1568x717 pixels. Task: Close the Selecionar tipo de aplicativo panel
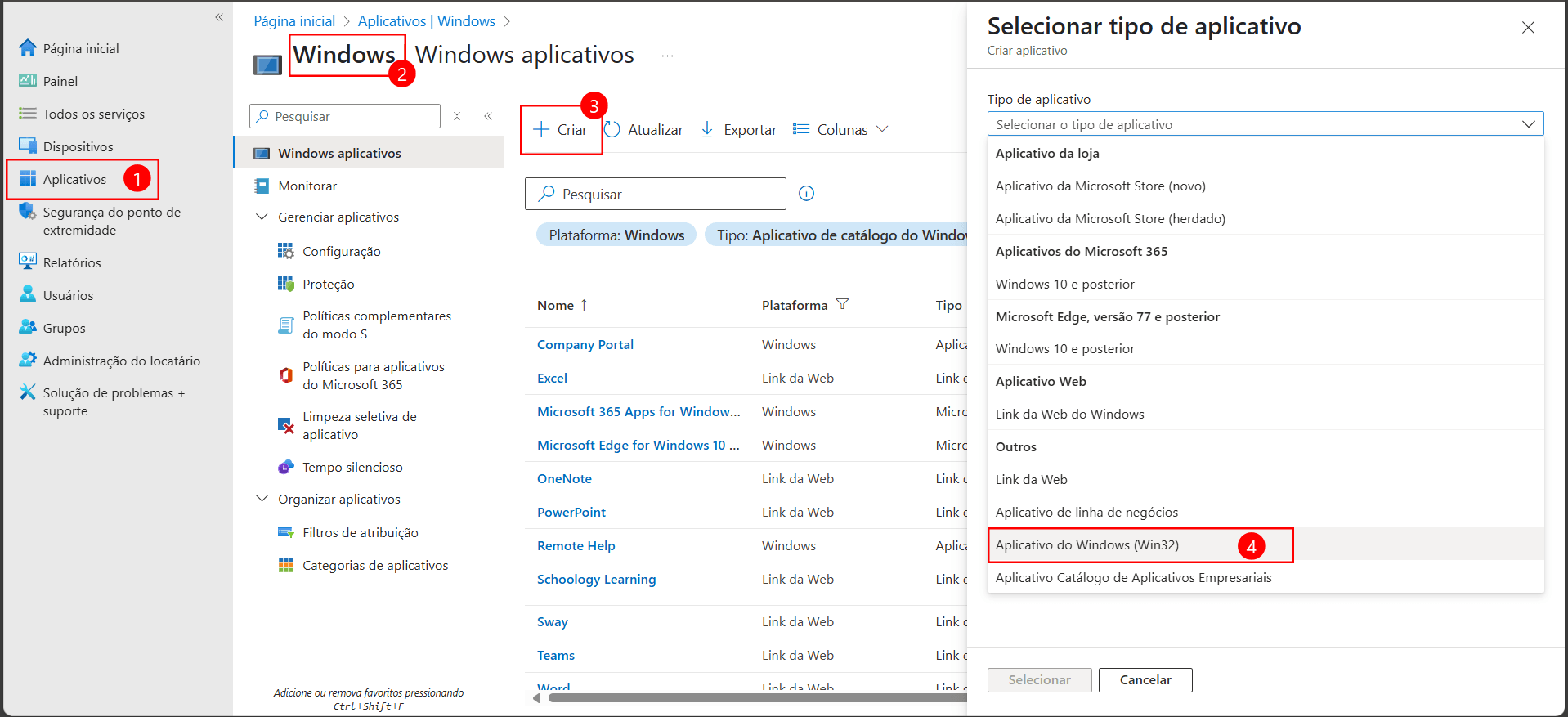tap(1528, 28)
